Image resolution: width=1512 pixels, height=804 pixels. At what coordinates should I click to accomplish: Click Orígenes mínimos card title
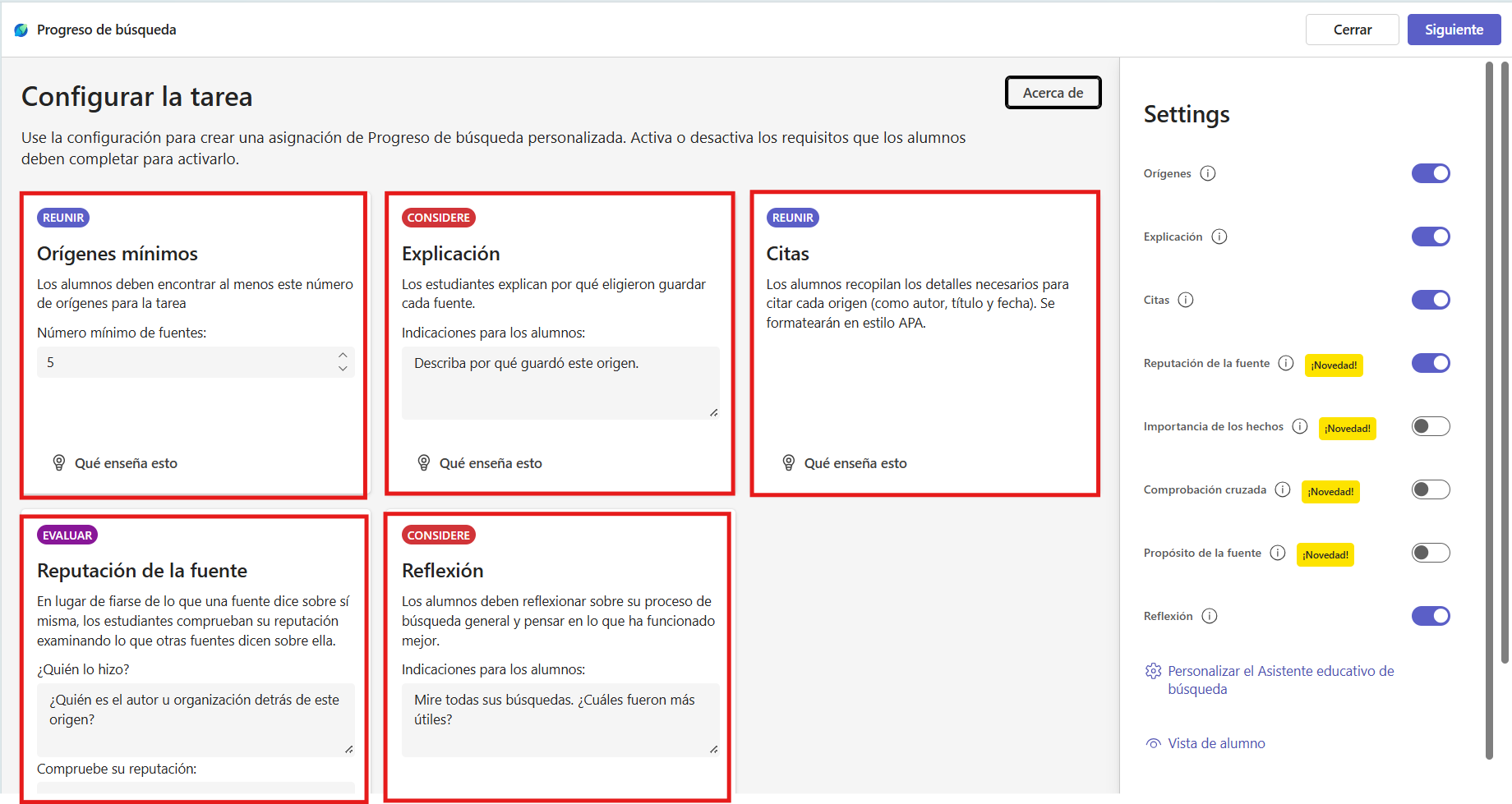(118, 254)
